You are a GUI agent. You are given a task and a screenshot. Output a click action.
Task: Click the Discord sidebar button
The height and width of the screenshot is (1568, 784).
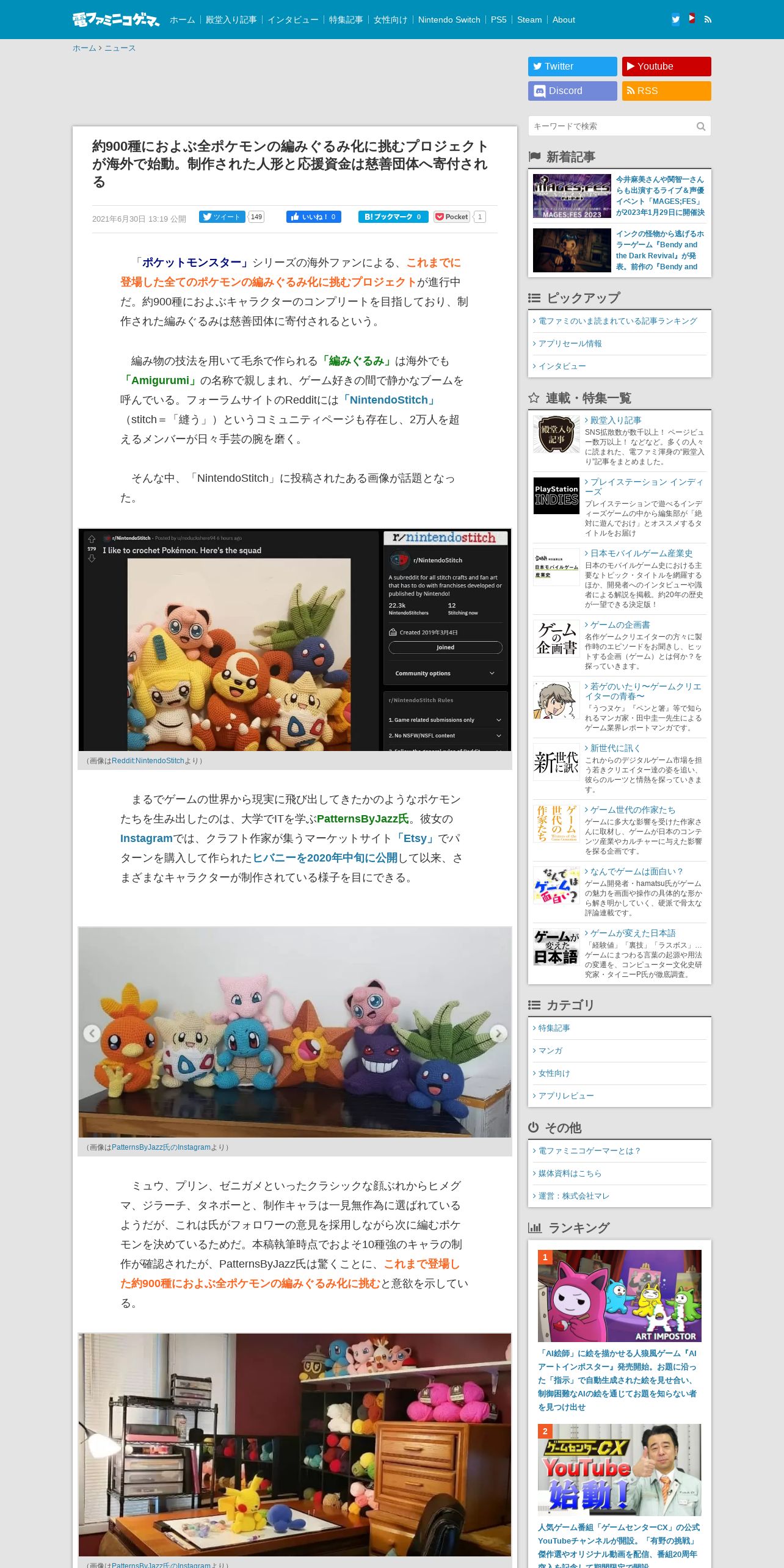572,91
